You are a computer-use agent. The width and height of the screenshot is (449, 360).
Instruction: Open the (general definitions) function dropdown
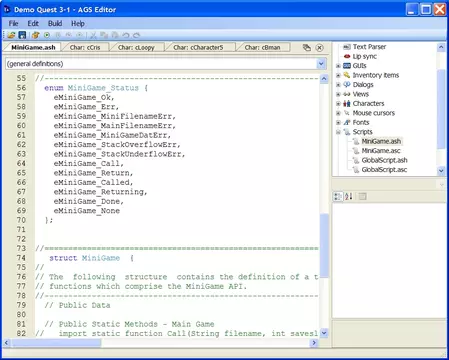[x=321, y=63]
